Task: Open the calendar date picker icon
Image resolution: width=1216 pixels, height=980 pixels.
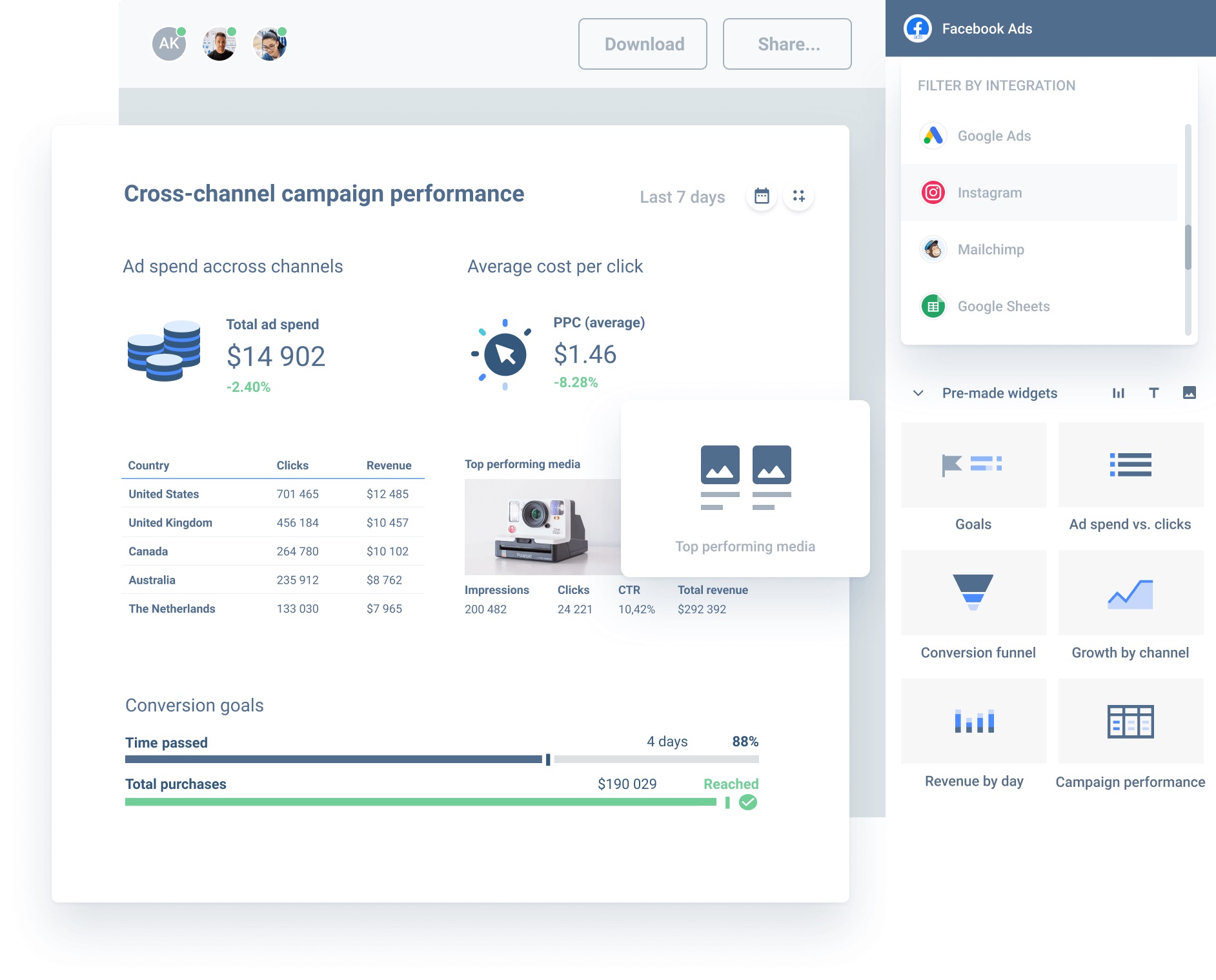Action: pyautogui.click(x=762, y=196)
